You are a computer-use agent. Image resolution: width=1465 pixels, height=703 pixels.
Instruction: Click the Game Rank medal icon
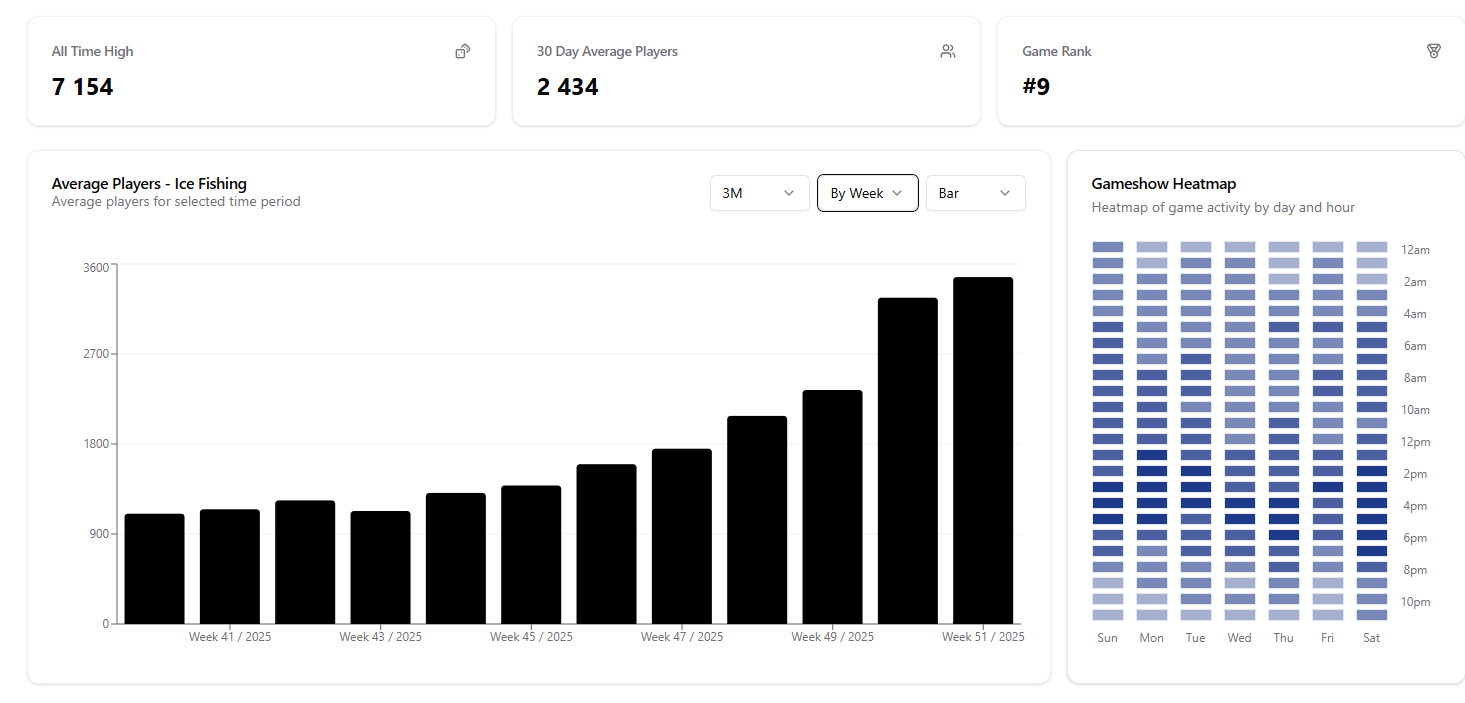pos(1433,51)
